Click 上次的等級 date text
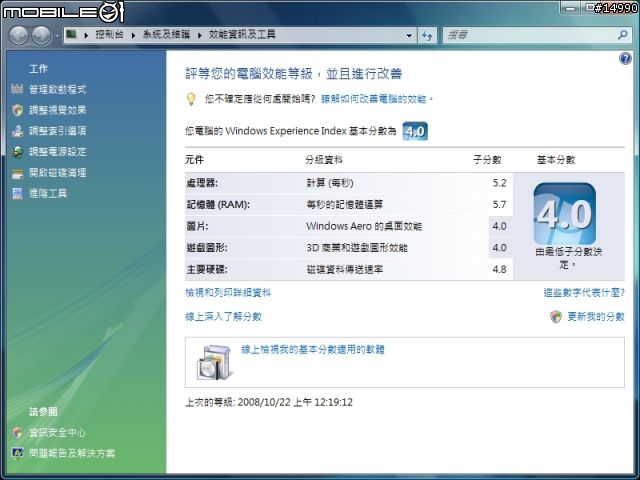This screenshot has width=640, height=480. pos(269,402)
